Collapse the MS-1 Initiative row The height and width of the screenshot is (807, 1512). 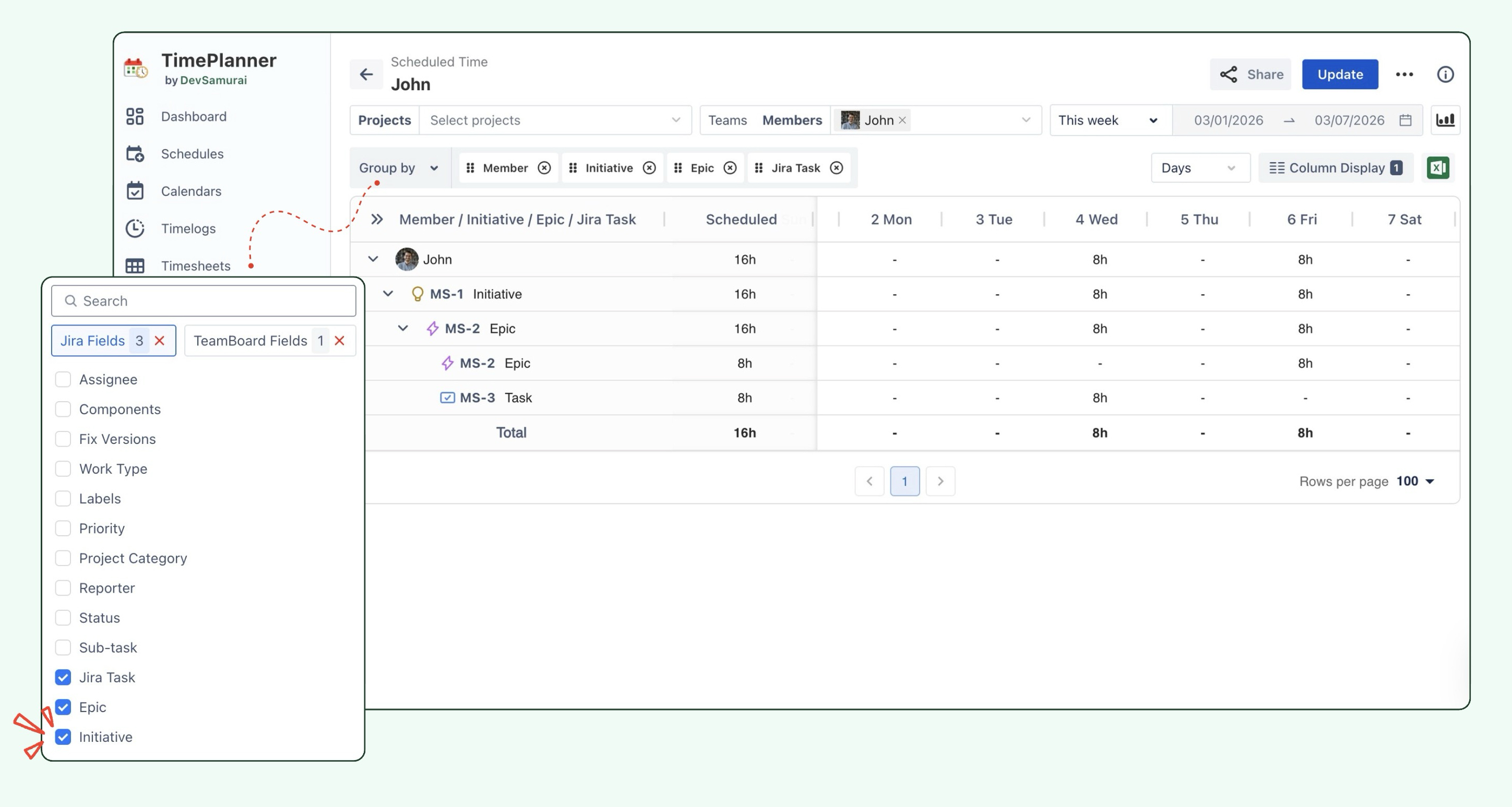pos(388,294)
